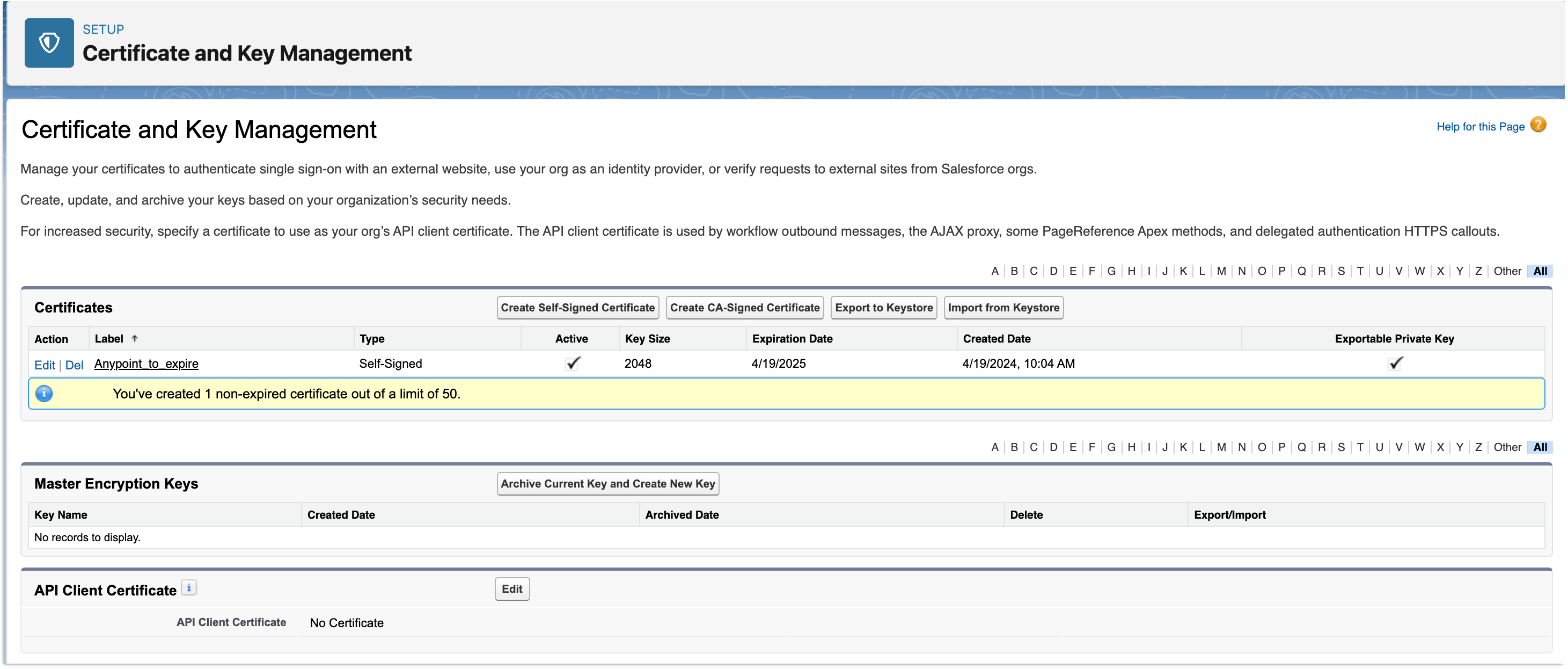
Task: Click Create Self-Signed Certificate button
Action: pyautogui.click(x=577, y=308)
